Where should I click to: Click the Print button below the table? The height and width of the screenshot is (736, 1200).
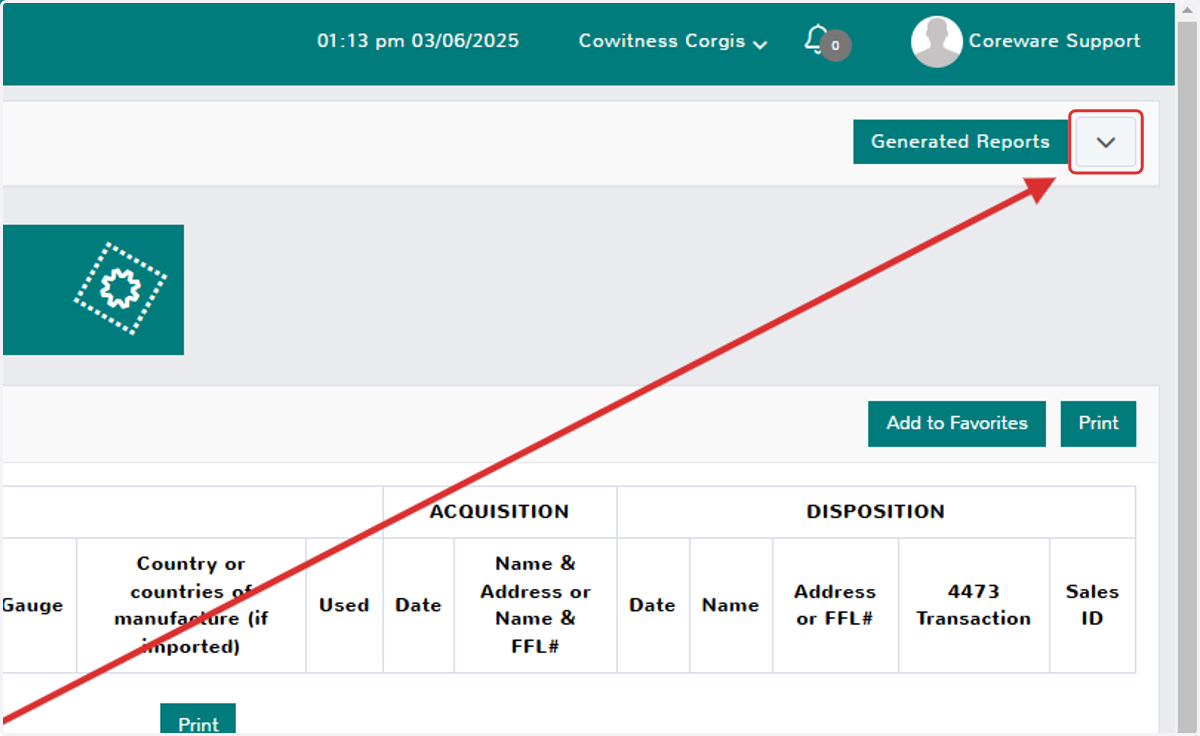[198, 720]
